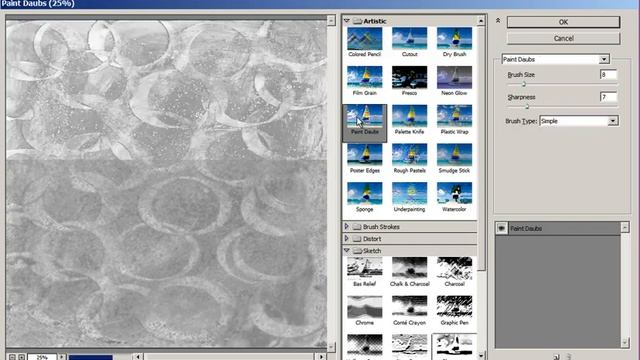Open the Brush Type dropdown
The image size is (640, 360).
tap(613, 121)
